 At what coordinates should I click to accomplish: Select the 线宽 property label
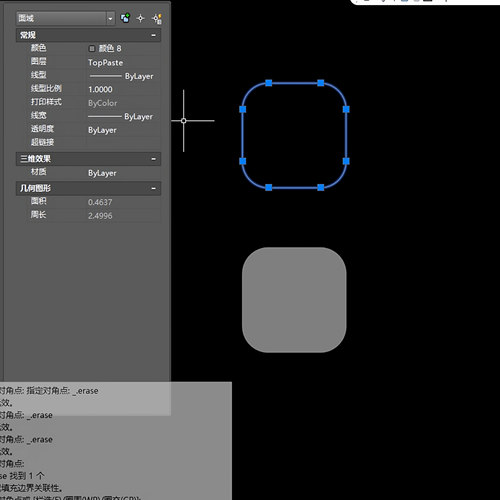38,115
